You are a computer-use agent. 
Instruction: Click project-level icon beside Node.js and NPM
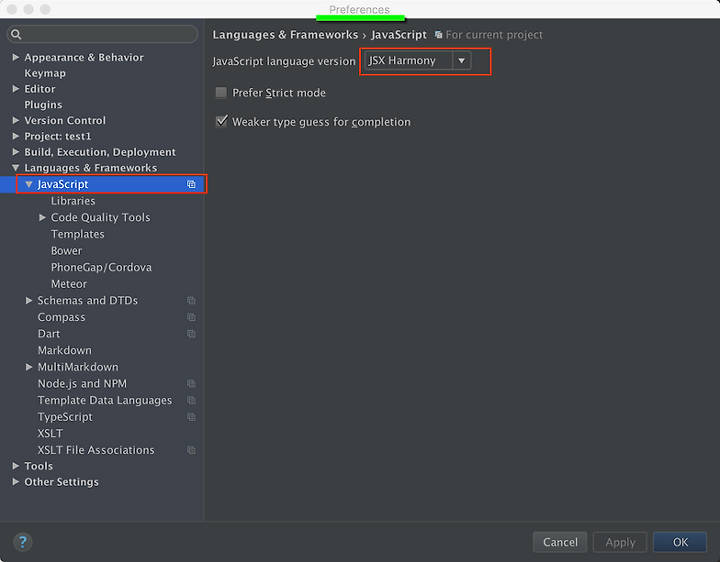tap(191, 383)
